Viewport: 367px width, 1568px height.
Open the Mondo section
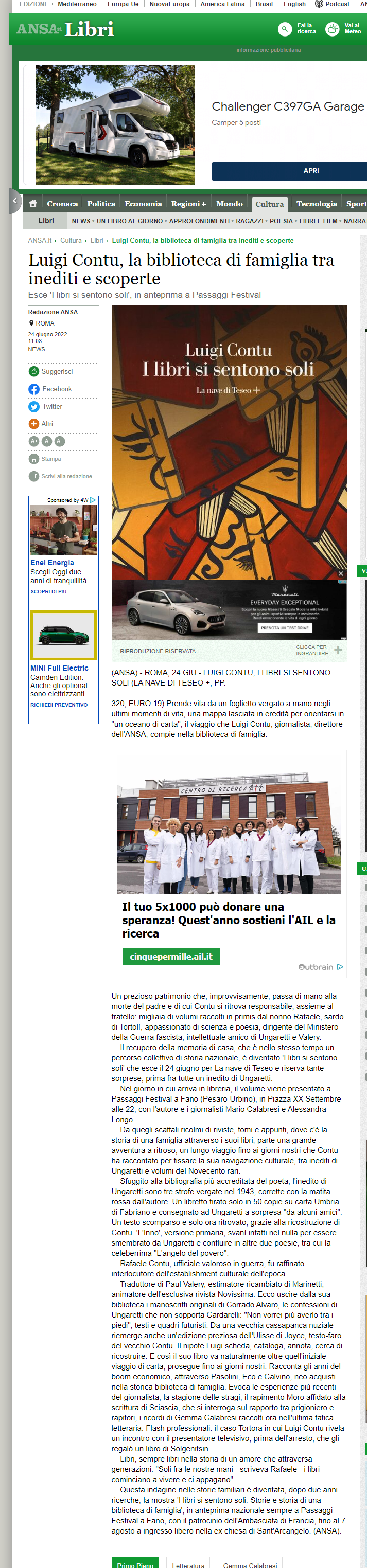pyautogui.click(x=229, y=203)
